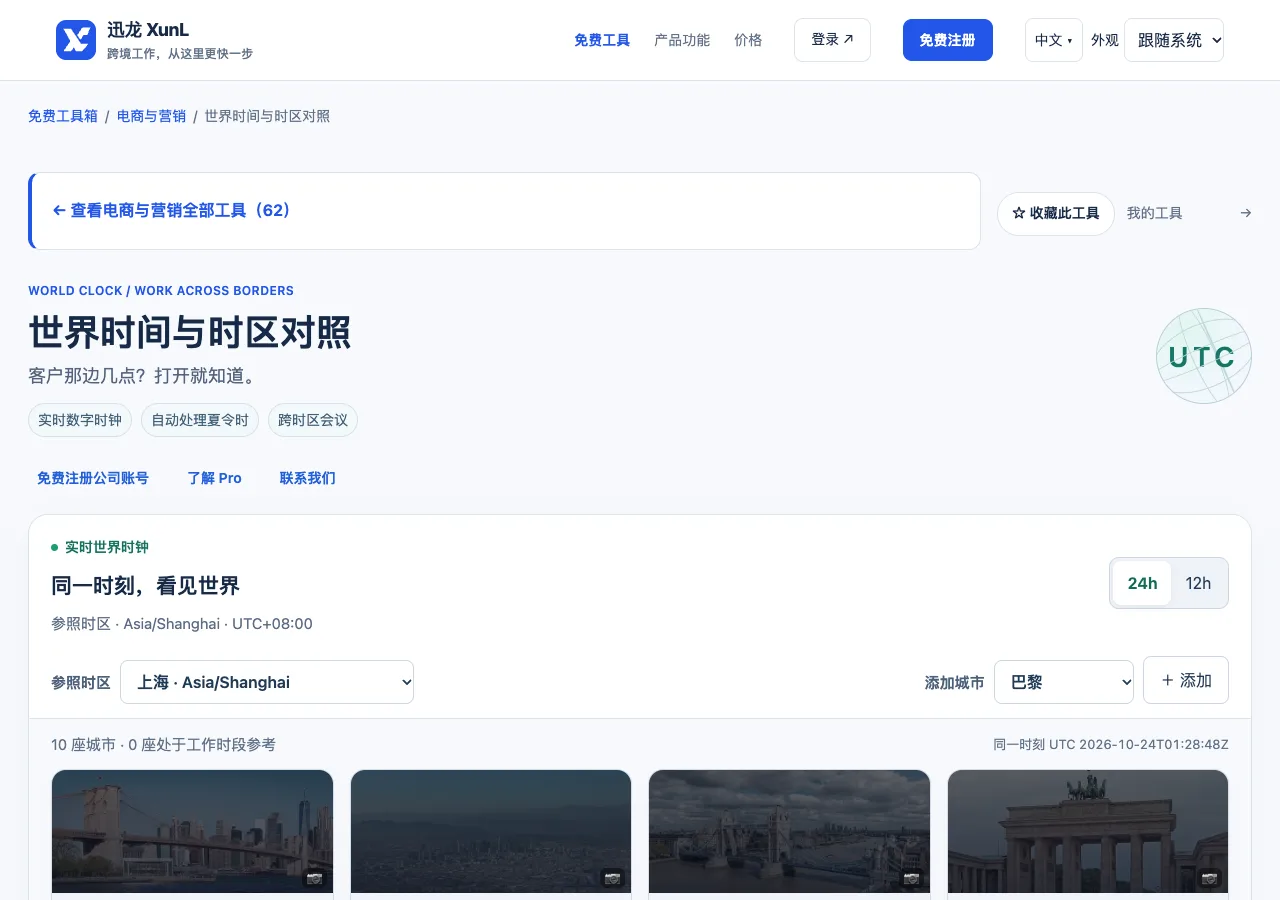Click 联系我们 link
Screen dimensions: 1280x900
pos(308,478)
